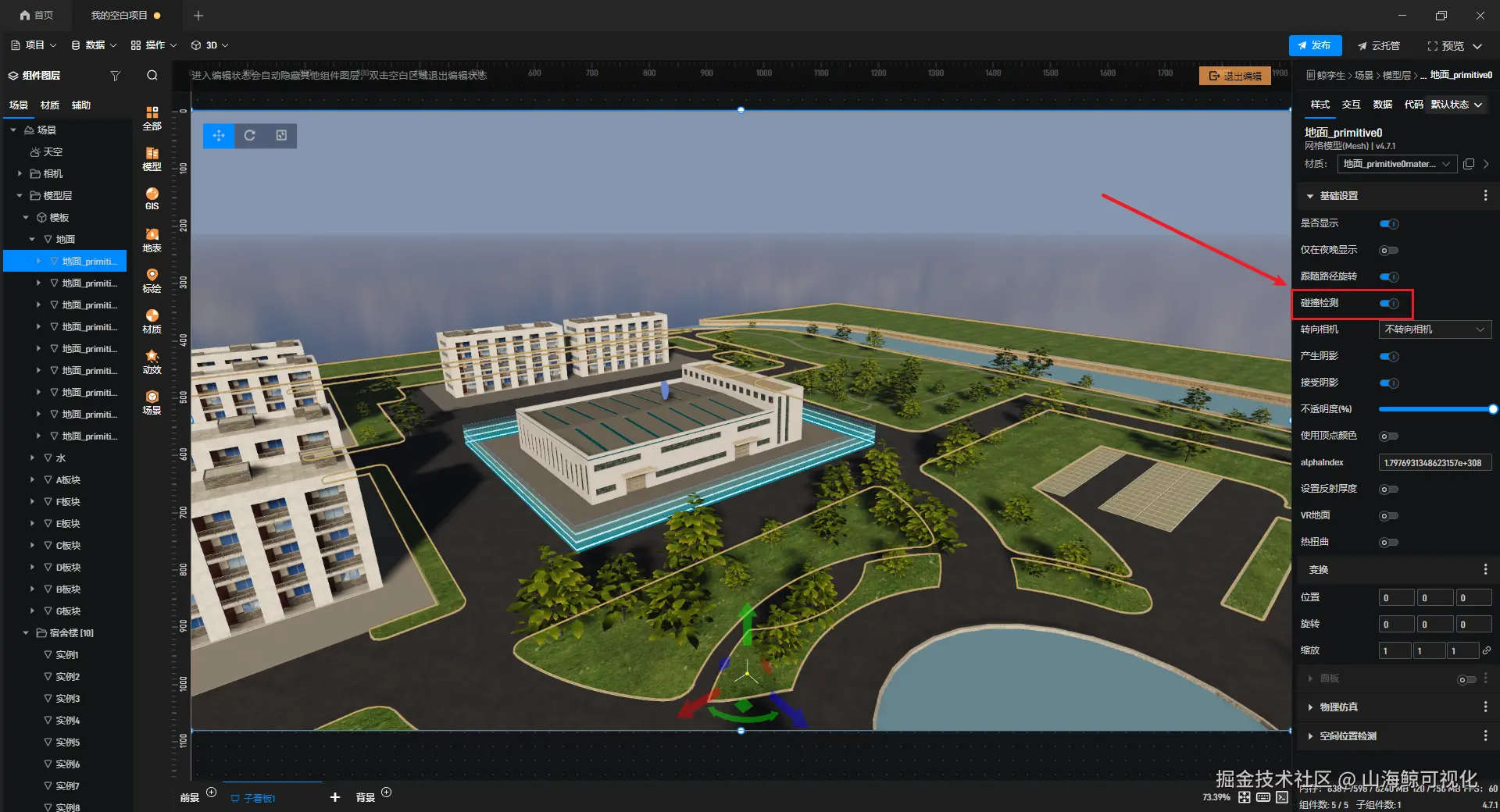1500x812 pixels.
Task: Adjust the 不透明度(%) slider handle
Action: click(1493, 409)
